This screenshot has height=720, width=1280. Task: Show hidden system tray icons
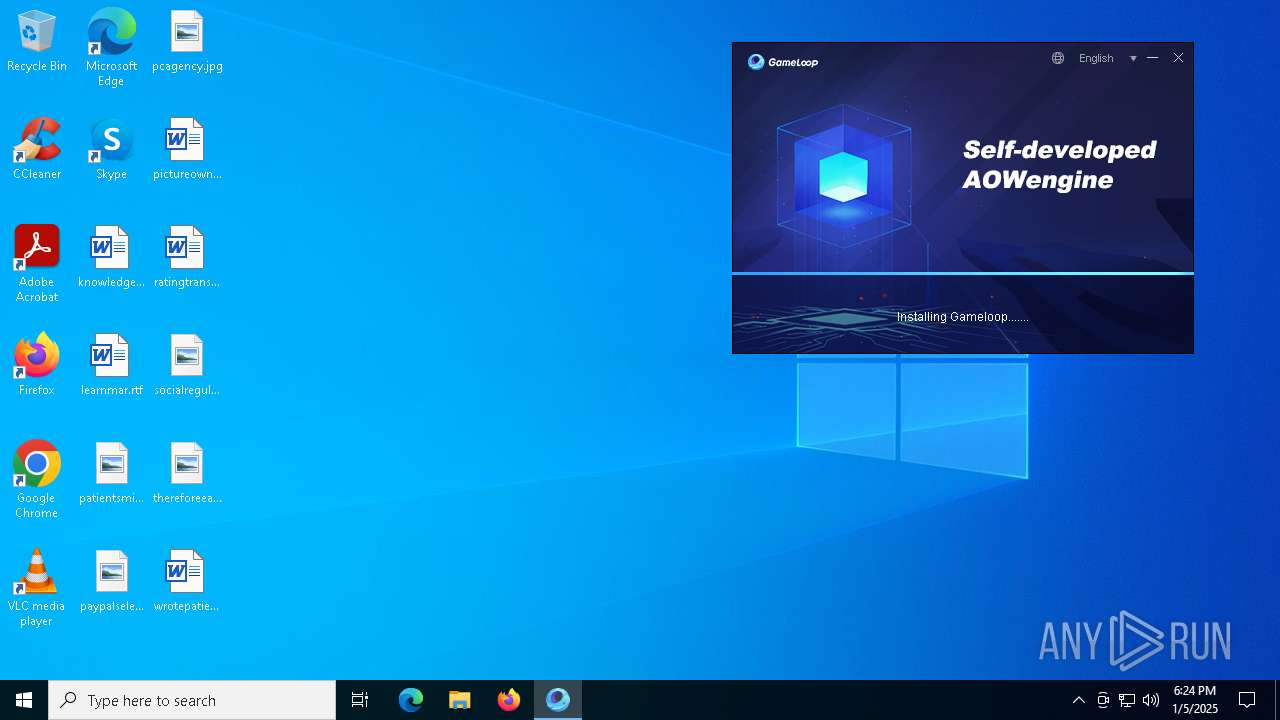point(1079,700)
